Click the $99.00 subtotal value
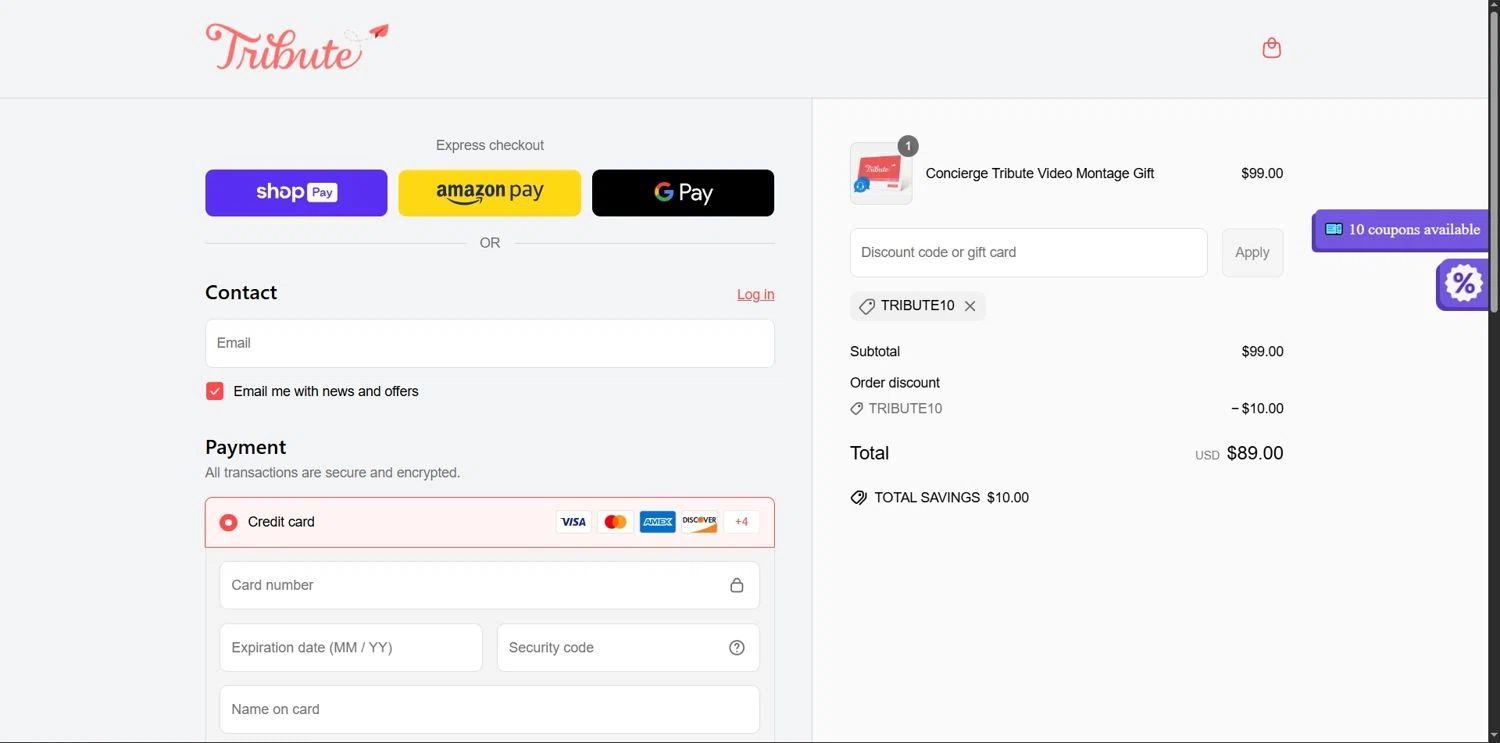This screenshot has width=1500, height=743. [x=1262, y=352]
